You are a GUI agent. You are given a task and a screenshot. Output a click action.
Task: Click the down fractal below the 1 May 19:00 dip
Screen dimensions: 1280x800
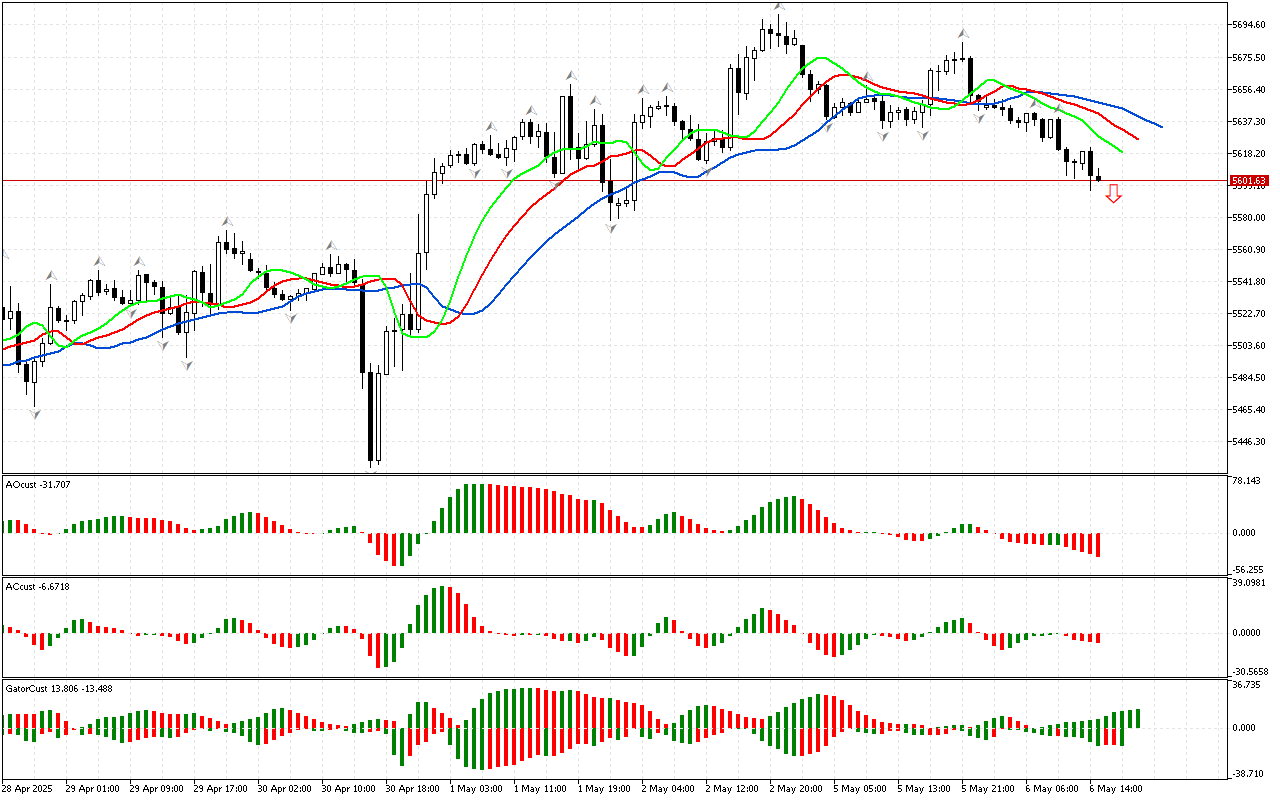point(611,228)
